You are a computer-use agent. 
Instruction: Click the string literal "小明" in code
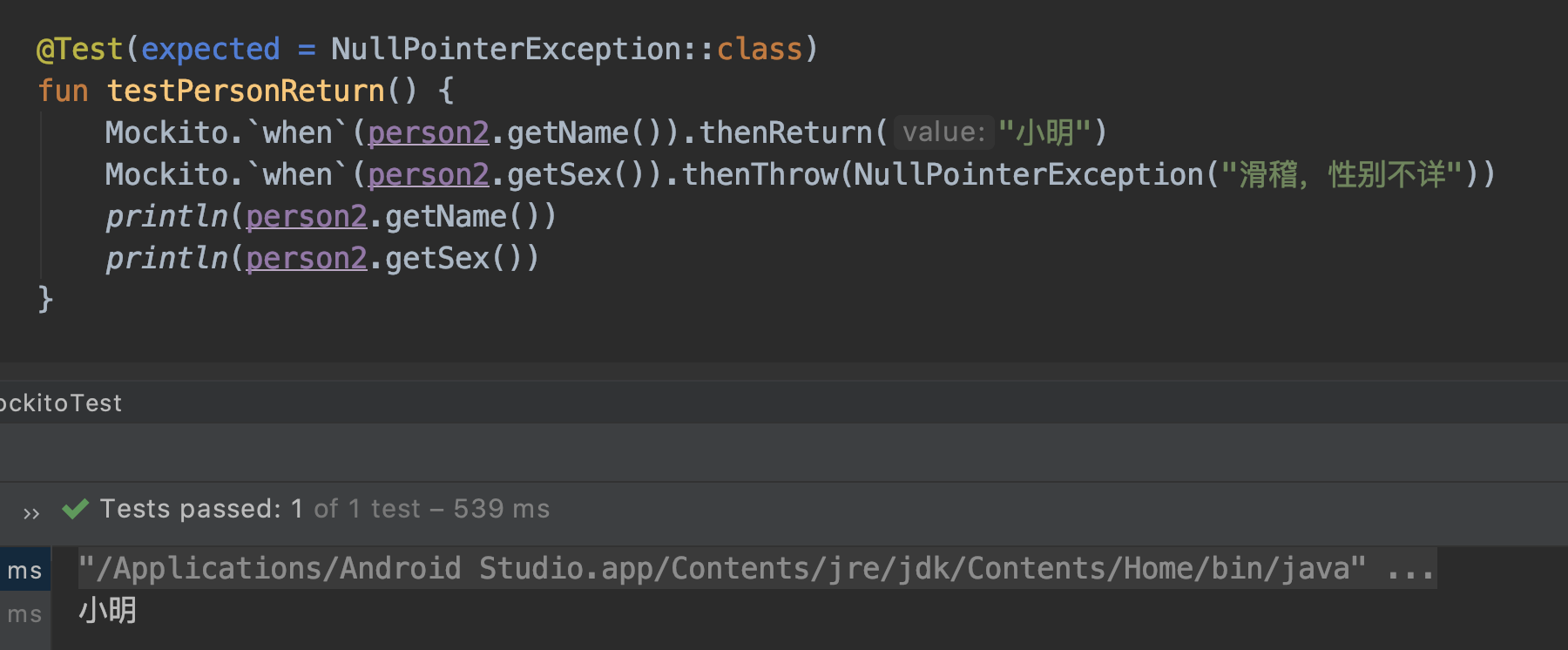coord(1044,133)
